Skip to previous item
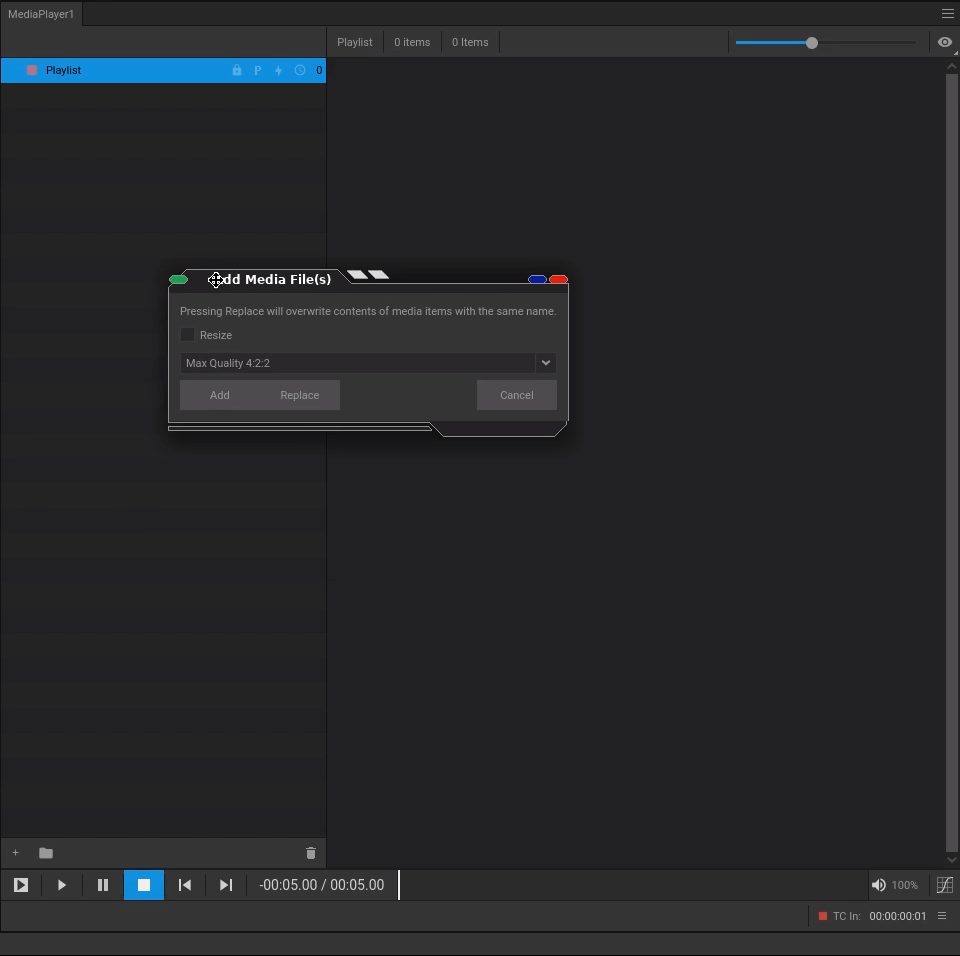This screenshot has width=960, height=956. point(184,884)
